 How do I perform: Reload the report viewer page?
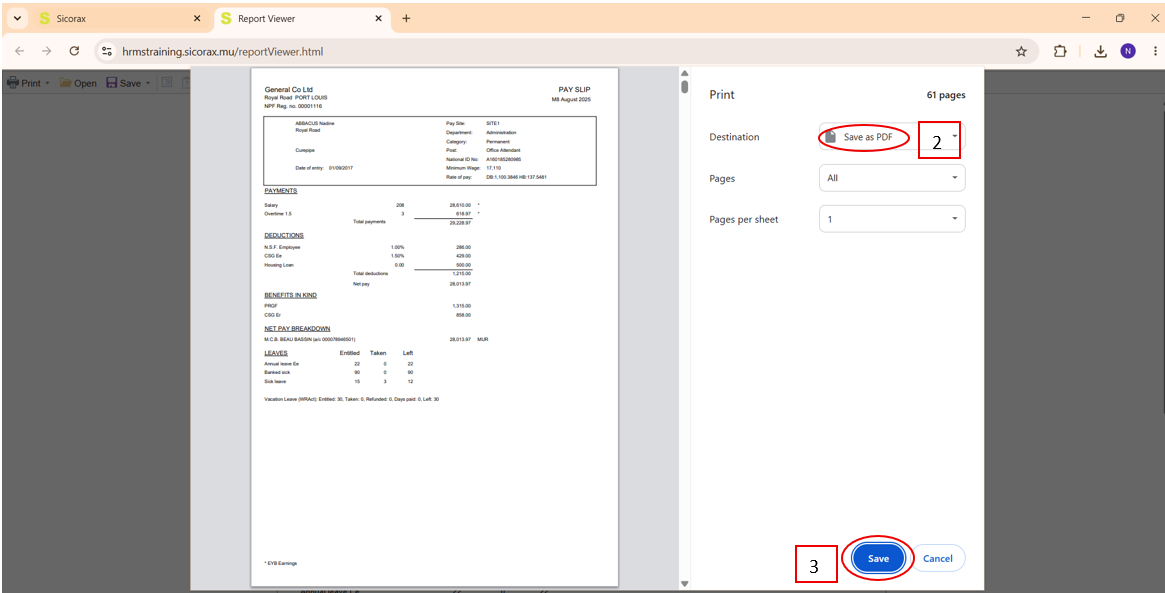pos(74,51)
